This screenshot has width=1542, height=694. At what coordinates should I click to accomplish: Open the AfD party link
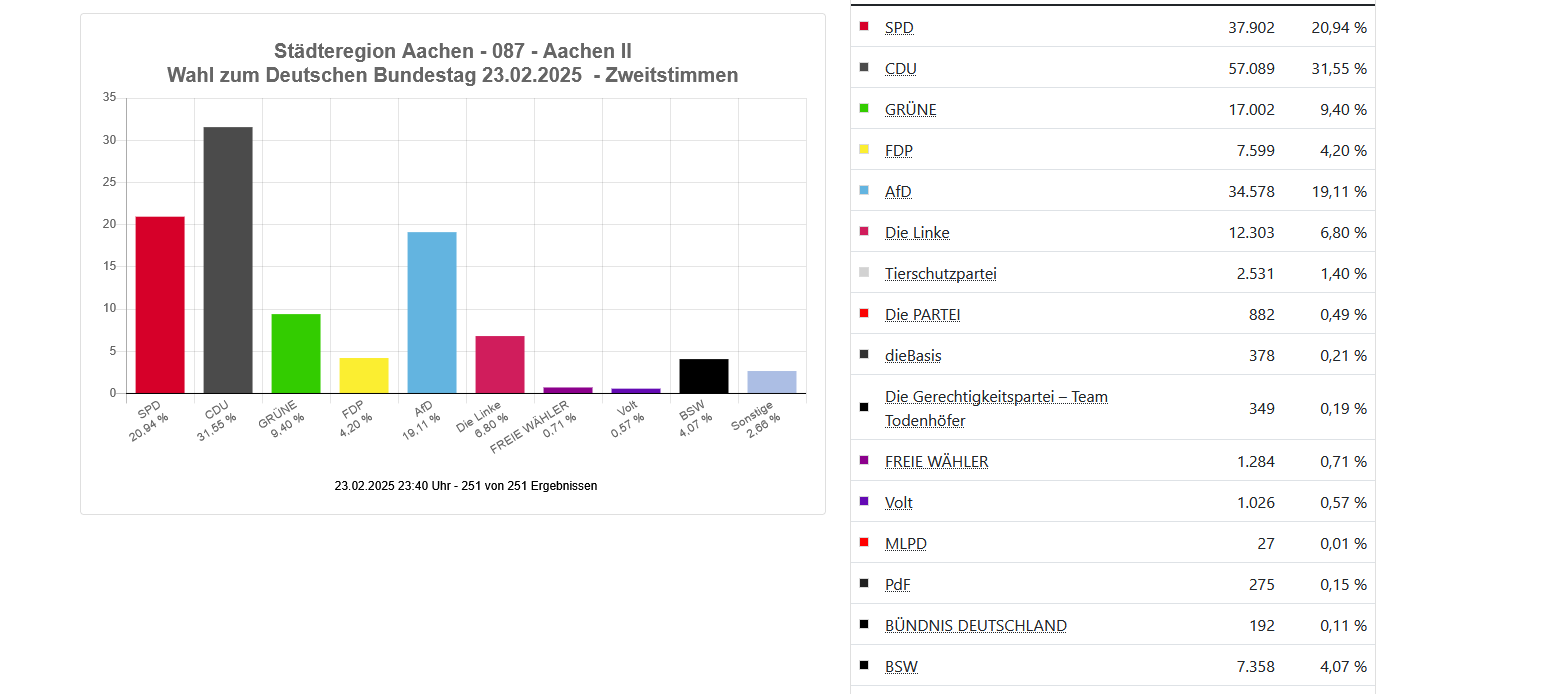pyautogui.click(x=896, y=191)
